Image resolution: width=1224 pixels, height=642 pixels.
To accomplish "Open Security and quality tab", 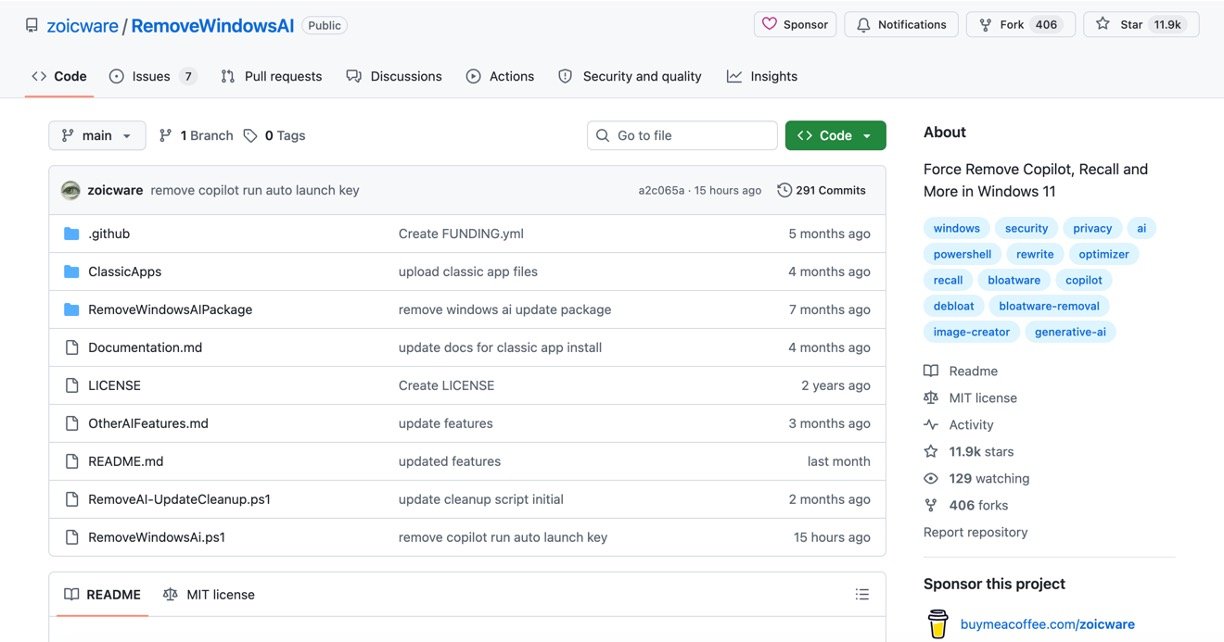I will pos(630,76).
